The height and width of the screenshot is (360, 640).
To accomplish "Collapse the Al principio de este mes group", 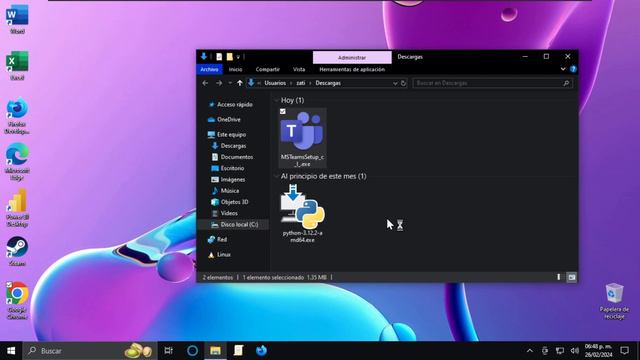I will (276, 176).
